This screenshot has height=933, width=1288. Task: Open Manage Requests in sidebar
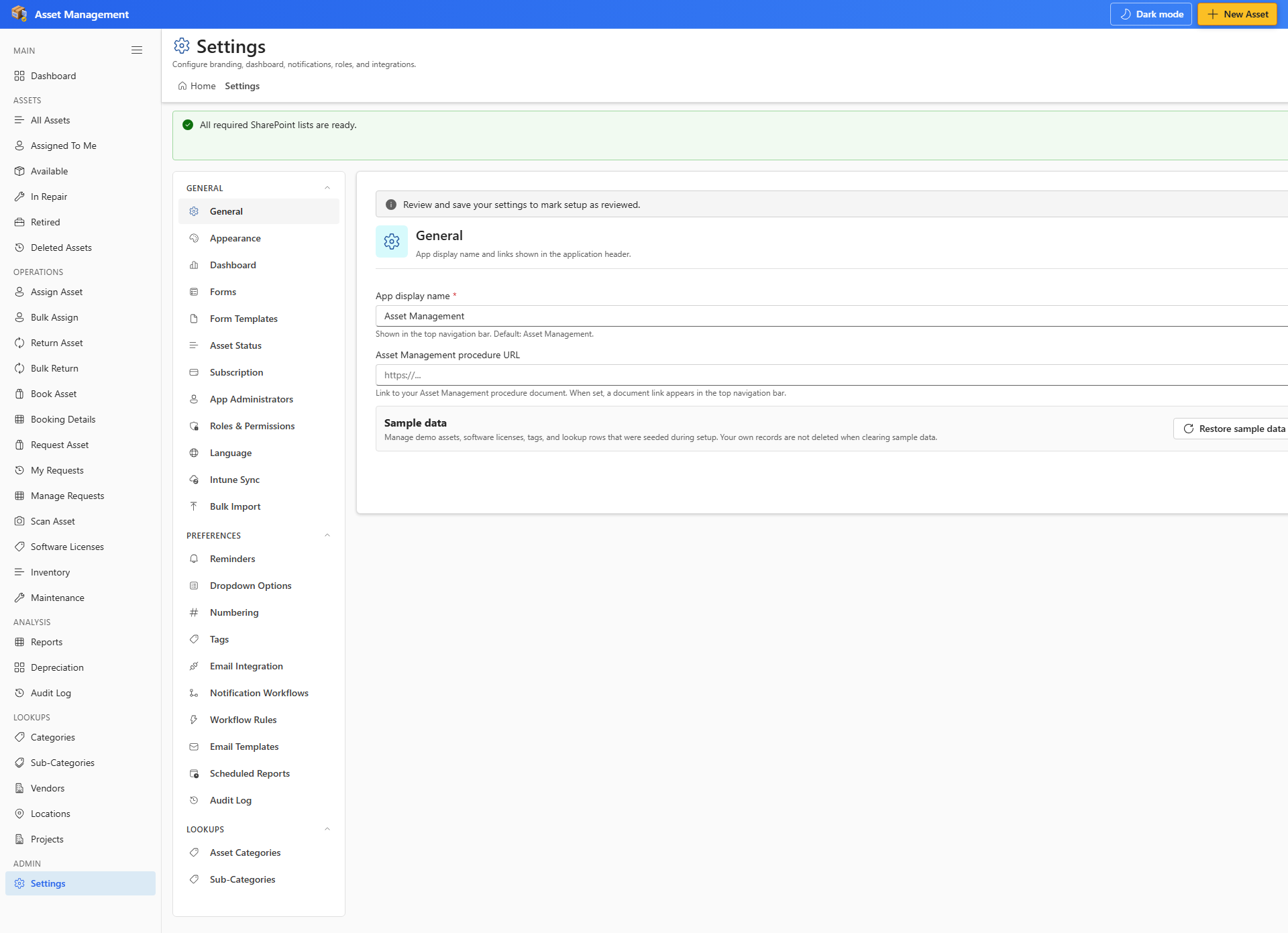[x=80, y=496]
